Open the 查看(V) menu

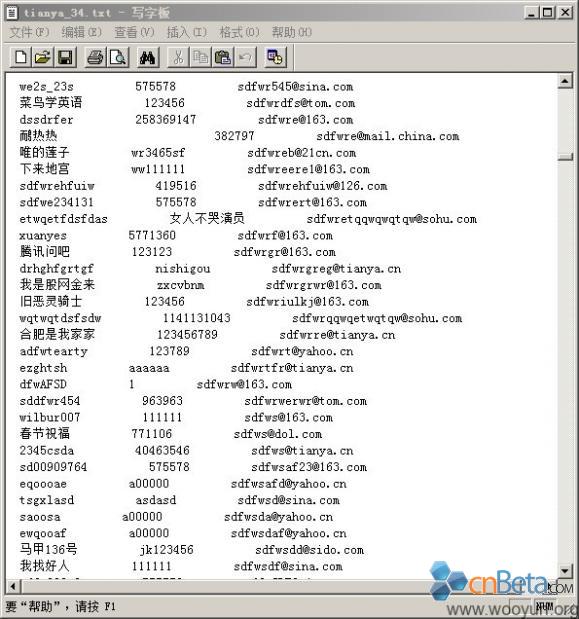[134, 32]
